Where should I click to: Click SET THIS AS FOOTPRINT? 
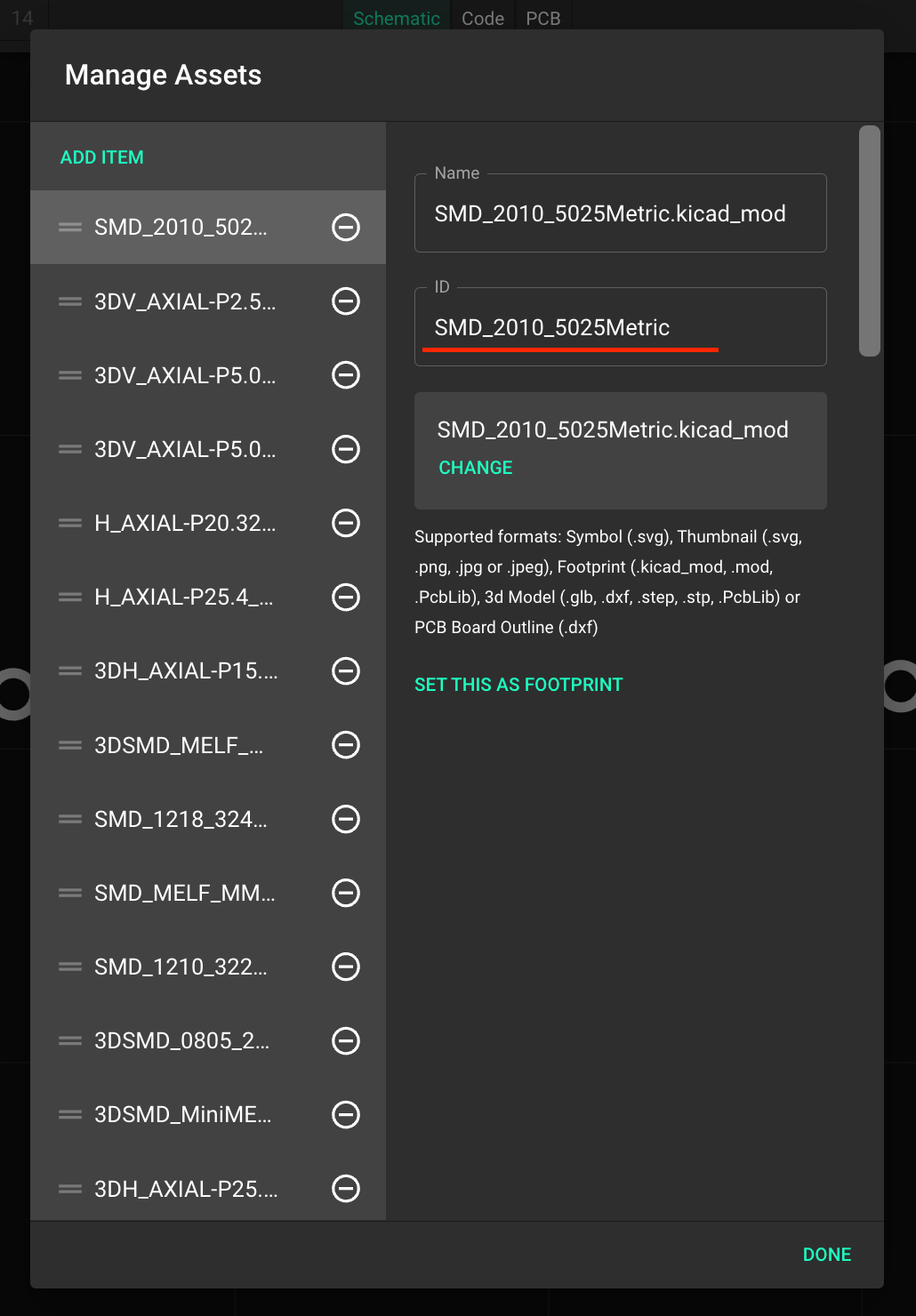(x=518, y=685)
